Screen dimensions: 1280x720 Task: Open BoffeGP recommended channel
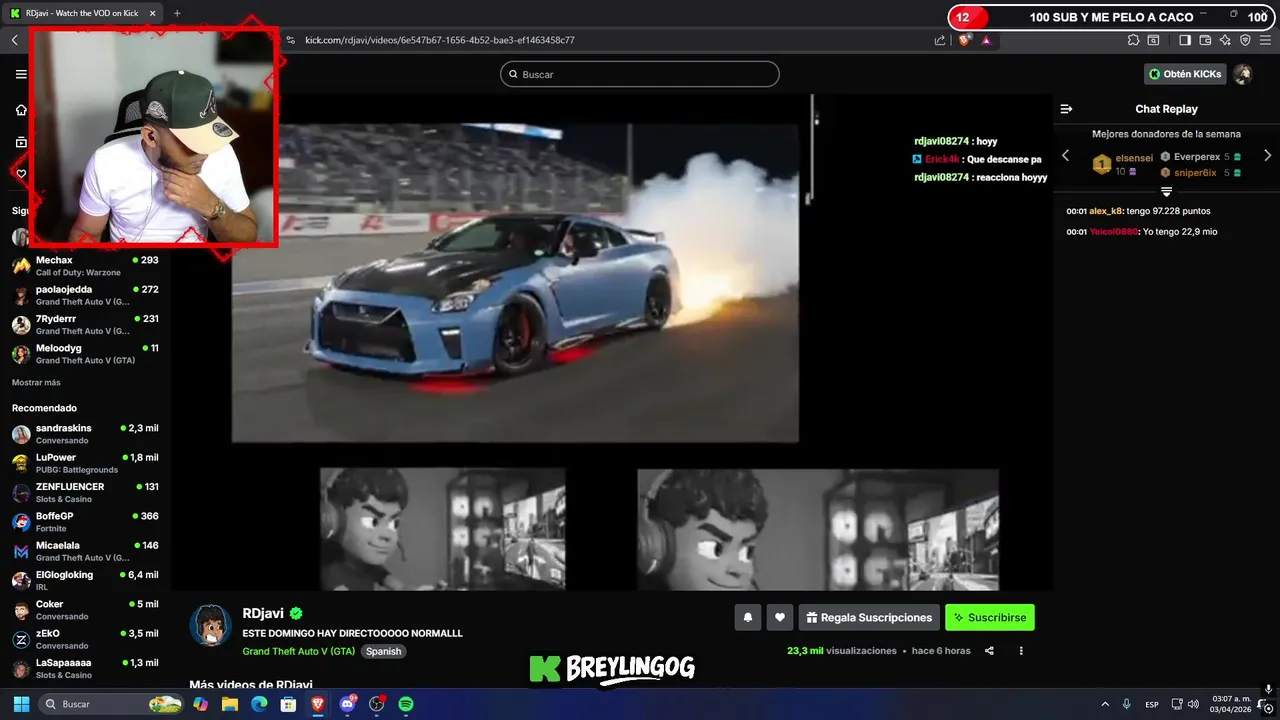click(x=85, y=522)
